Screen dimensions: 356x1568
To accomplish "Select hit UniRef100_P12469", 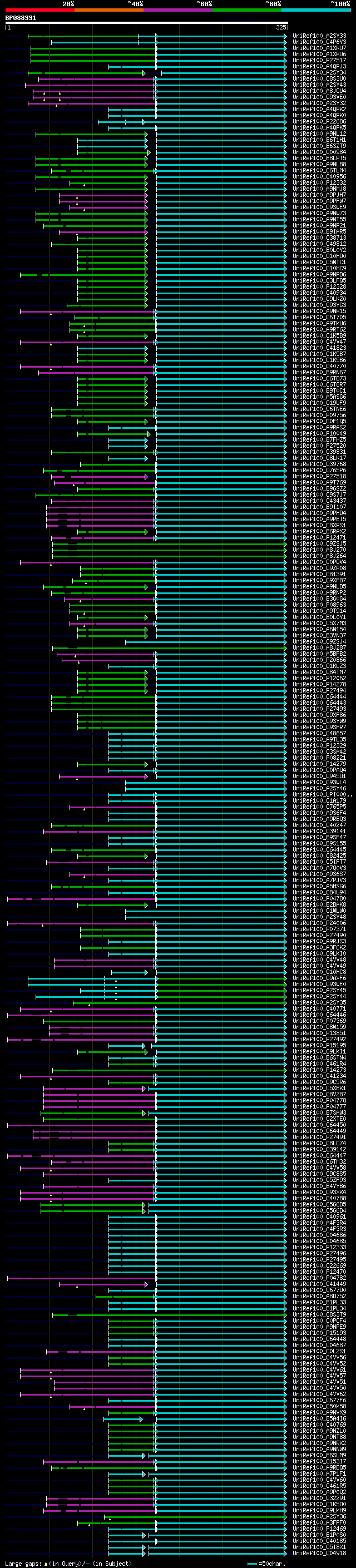I will (319, 1529).
